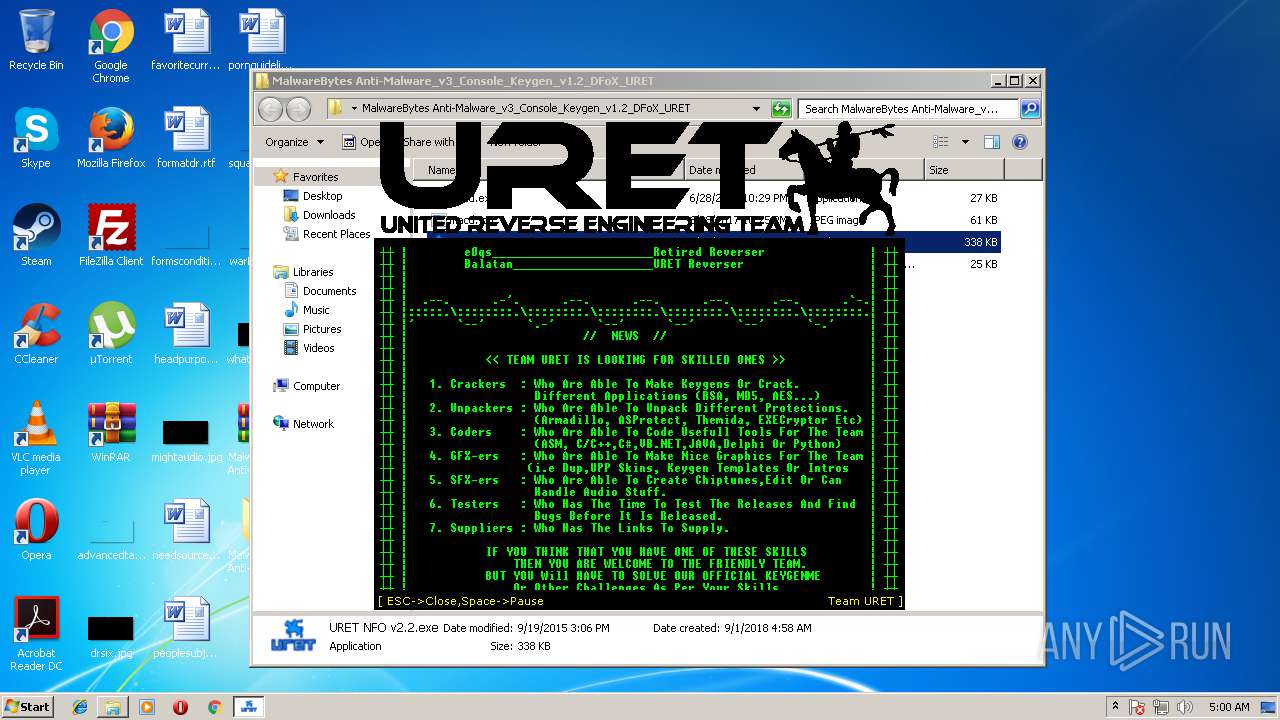
Task: Open Windows Explorer taskbar button
Action: click(x=113, y=707)
